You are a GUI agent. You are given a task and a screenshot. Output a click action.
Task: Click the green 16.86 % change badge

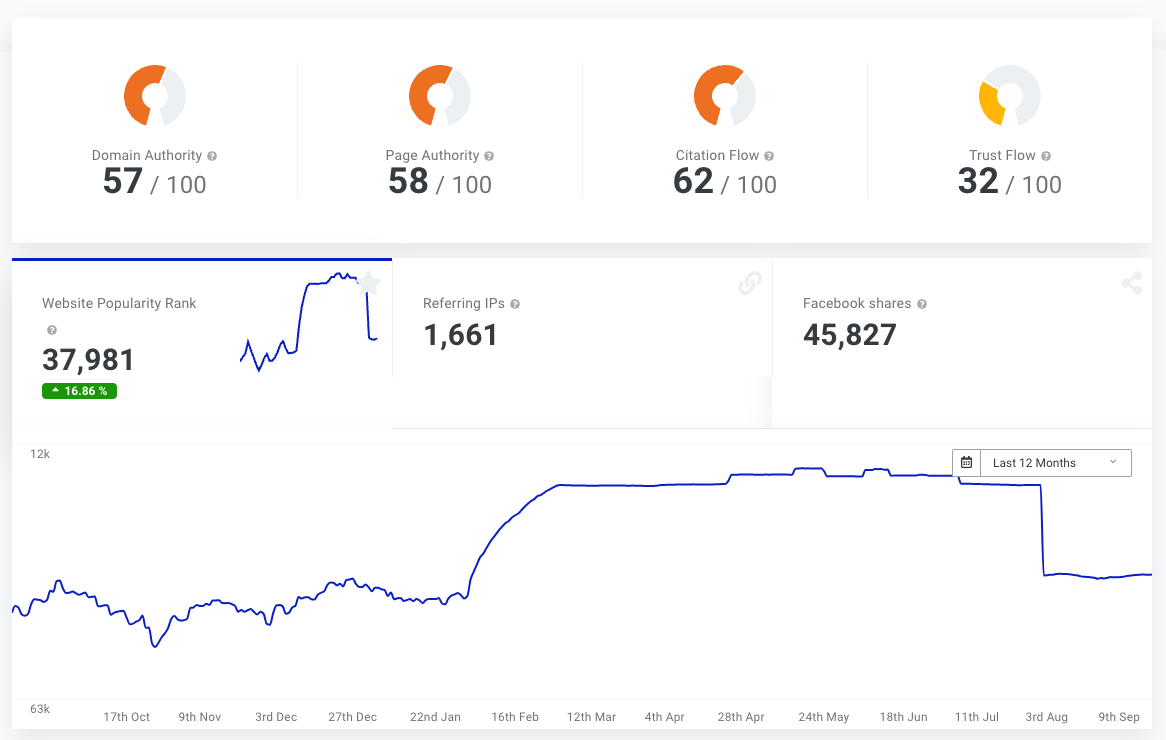(x=79, y=391)
